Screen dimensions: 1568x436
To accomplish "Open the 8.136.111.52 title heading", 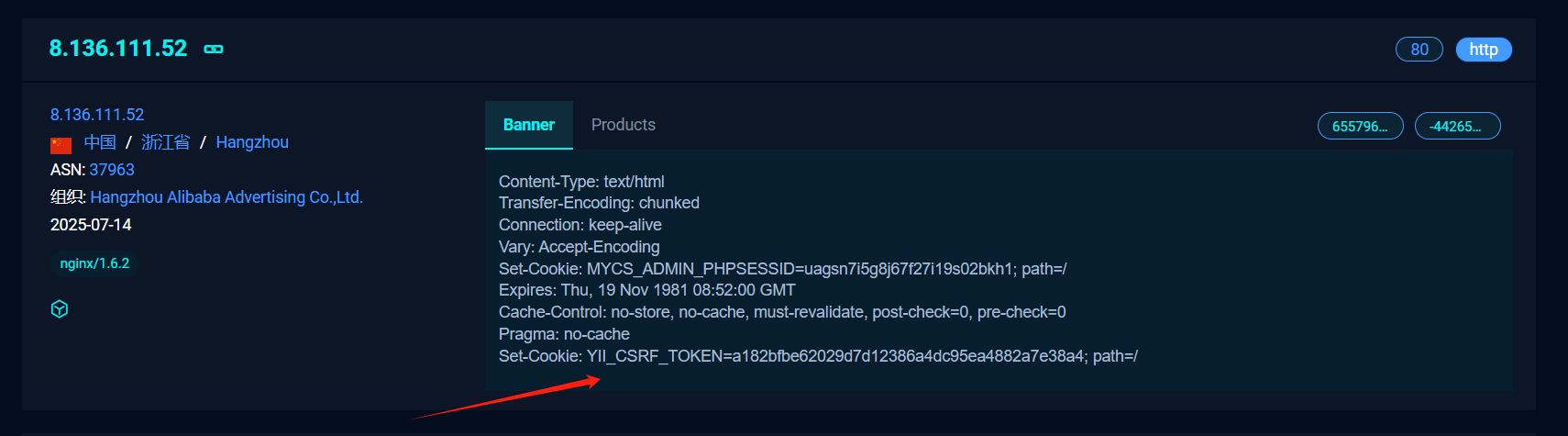I will pos(118,49).
